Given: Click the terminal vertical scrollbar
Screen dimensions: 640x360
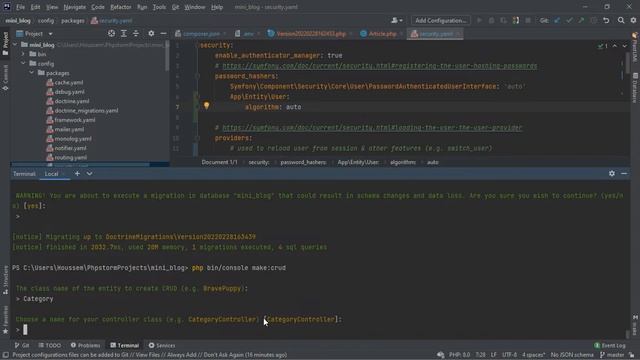Looking at the screenshot, I should [x=627, y=335].
